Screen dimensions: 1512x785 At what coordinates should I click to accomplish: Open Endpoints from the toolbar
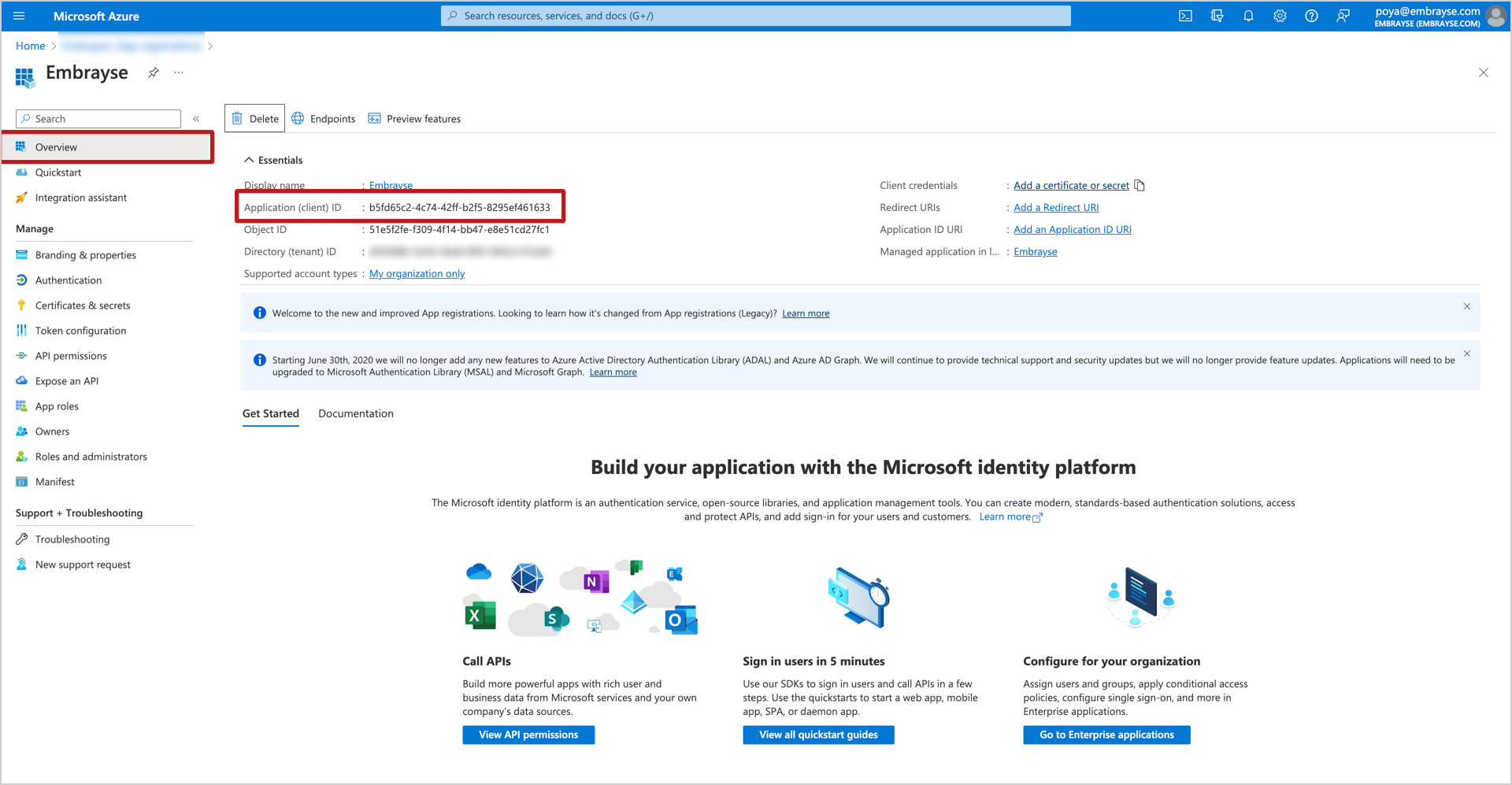324,119
